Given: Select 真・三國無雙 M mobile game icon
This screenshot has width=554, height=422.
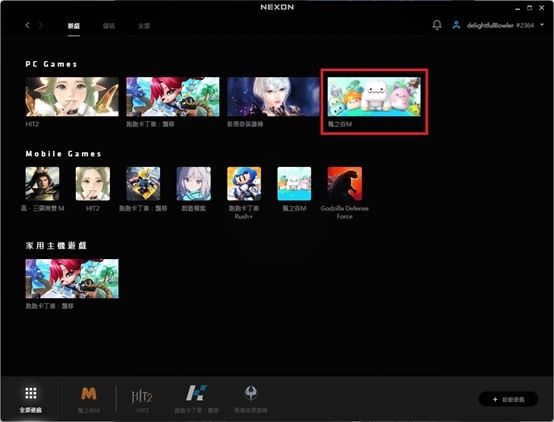Looking at the screenshot, I should [x=42, y=184].
